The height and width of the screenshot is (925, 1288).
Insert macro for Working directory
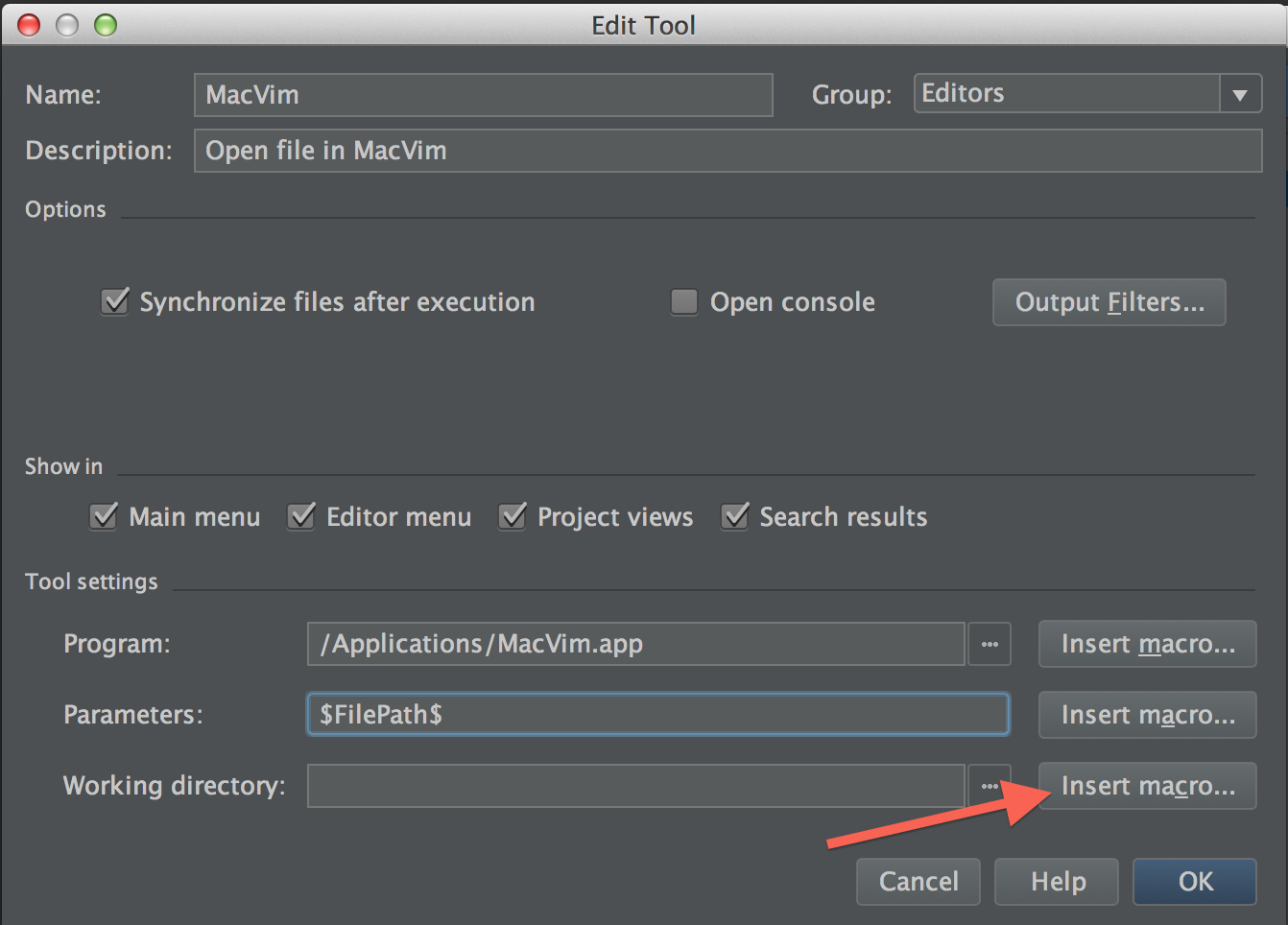pos(1148,786)
